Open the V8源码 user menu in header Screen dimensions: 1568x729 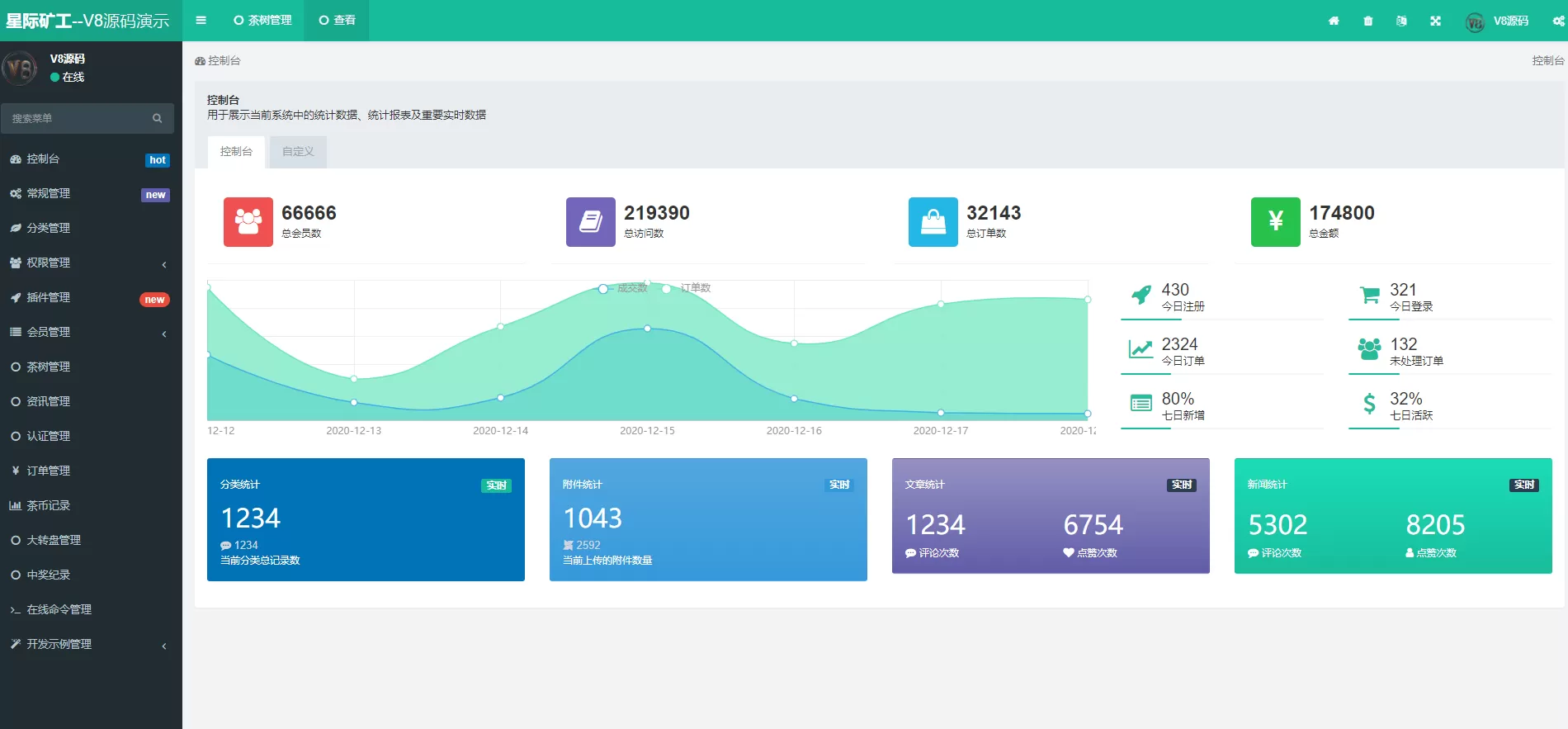[x=1498, y=21]
